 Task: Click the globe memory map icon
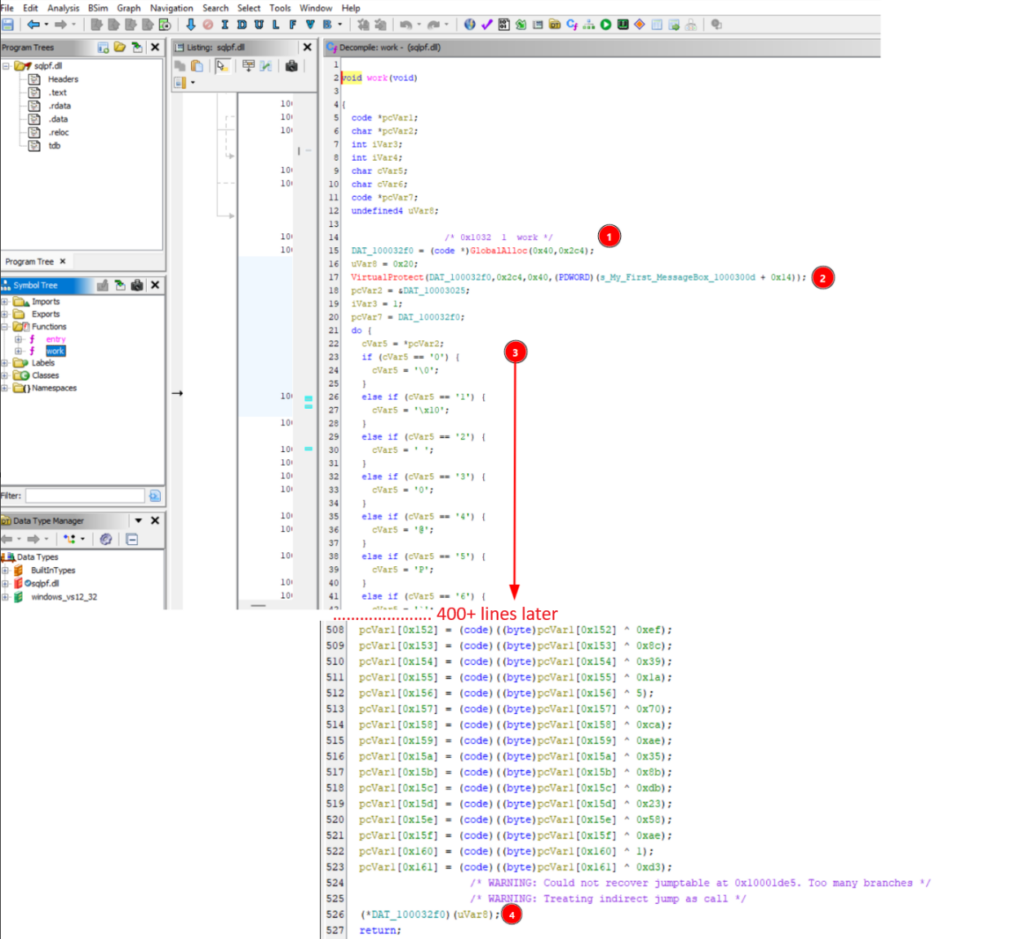point(470,25)
